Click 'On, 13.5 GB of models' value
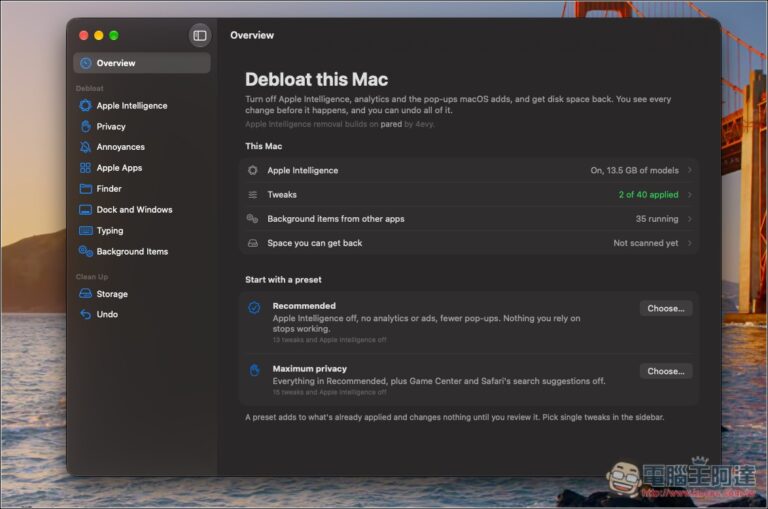 click(635, 170)
